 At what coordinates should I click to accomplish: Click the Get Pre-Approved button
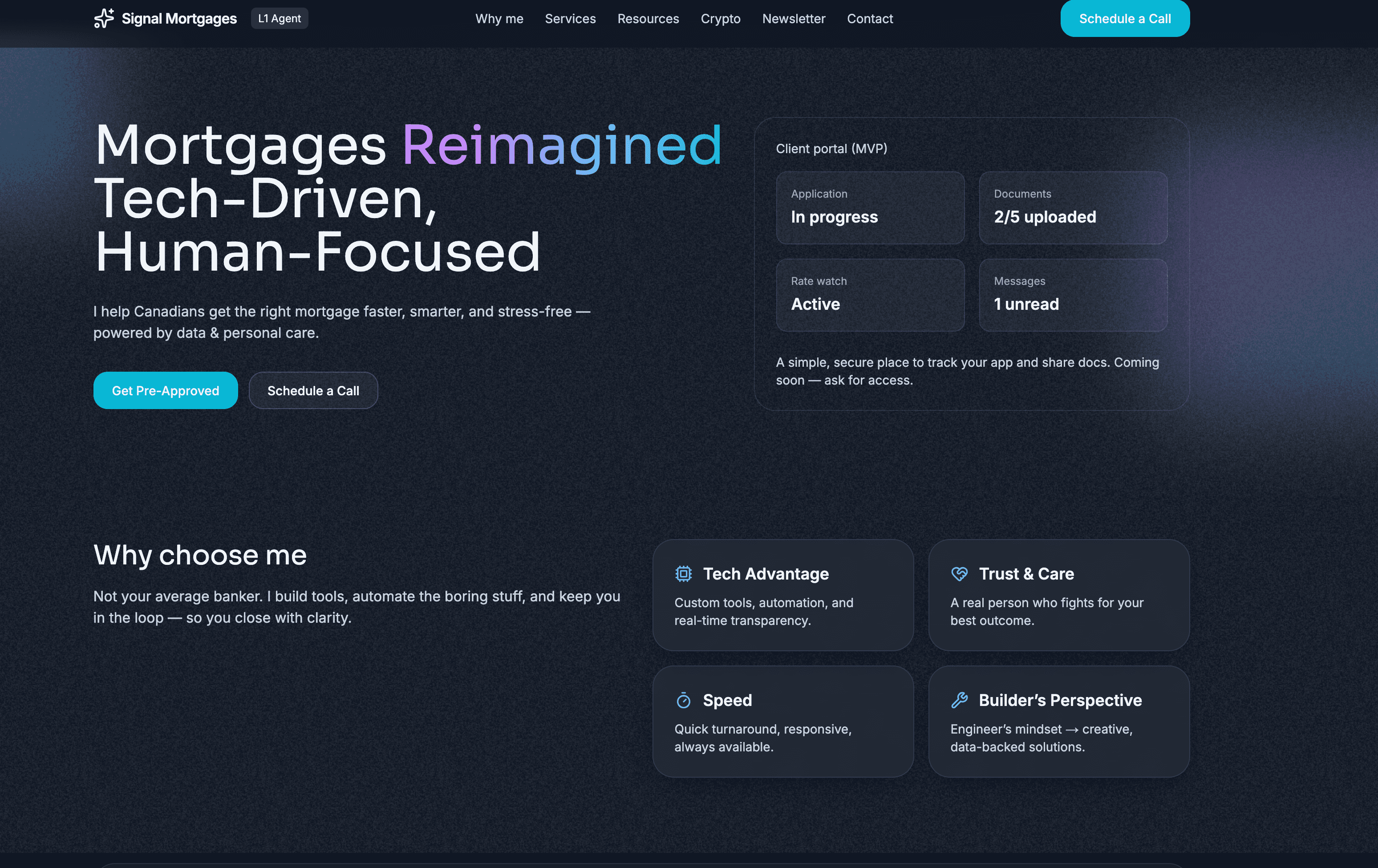point(166,390)
